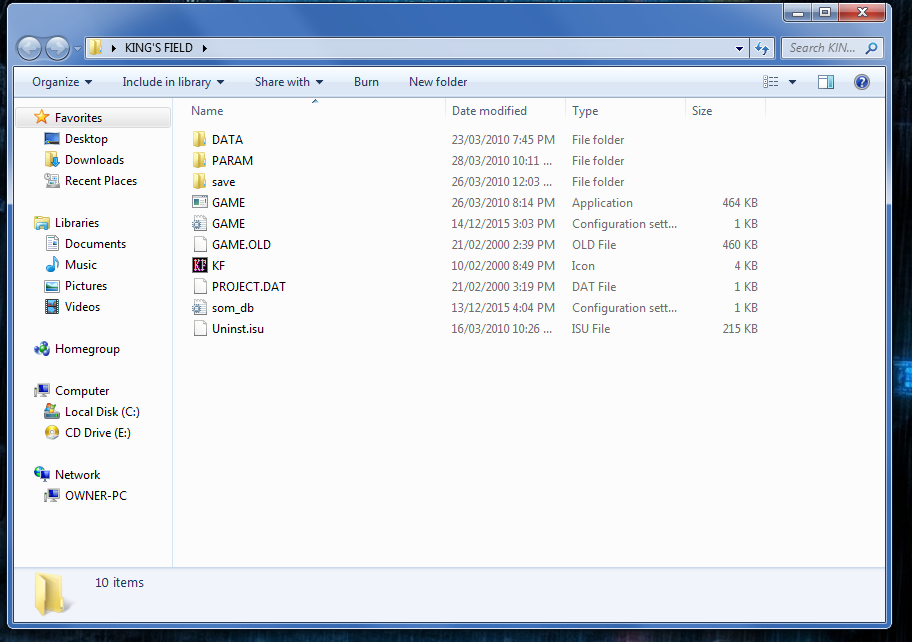Viewport: 912px width, 642px height.
Task: Select the Uninst.isu file icon
Action: point(200,328)
